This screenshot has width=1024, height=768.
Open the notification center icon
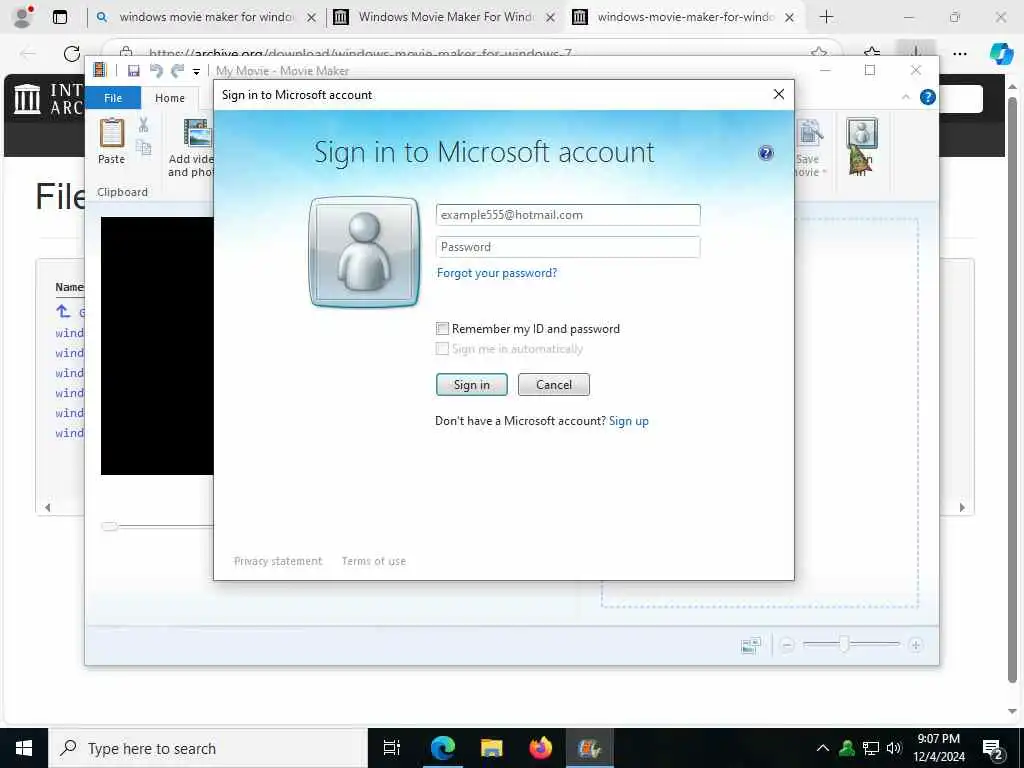993,749
